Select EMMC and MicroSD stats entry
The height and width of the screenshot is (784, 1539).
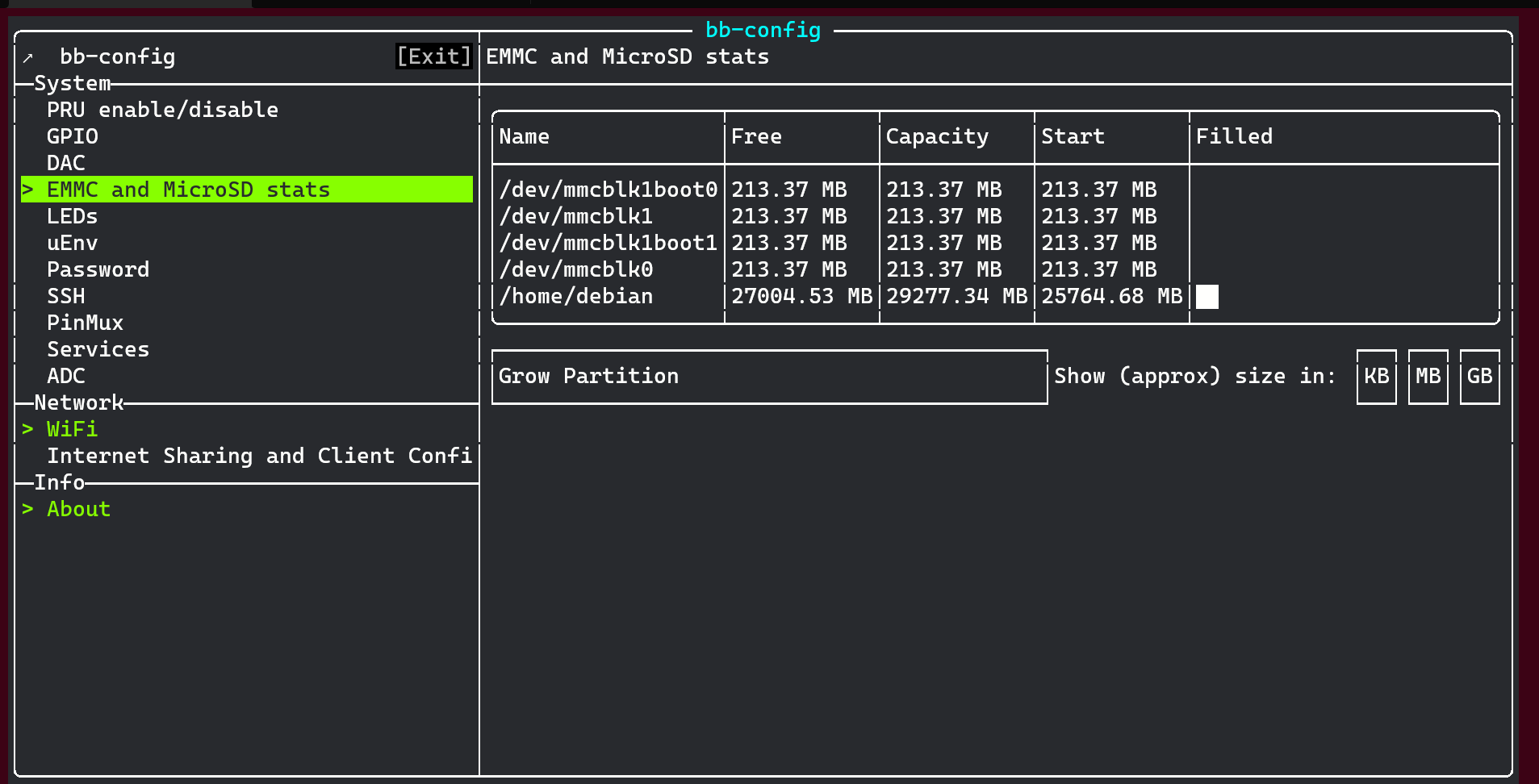(188, 190)
